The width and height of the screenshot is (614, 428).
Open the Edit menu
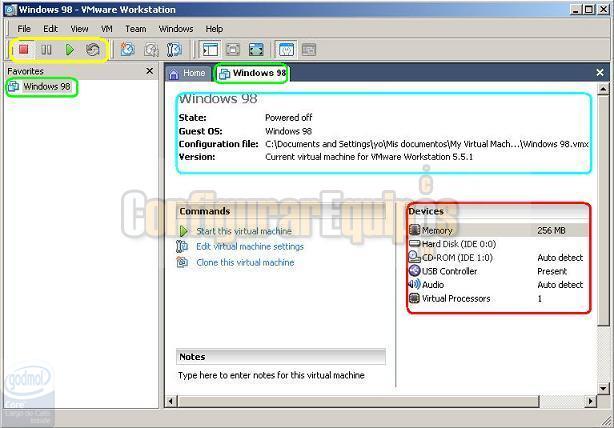point(51,29)
